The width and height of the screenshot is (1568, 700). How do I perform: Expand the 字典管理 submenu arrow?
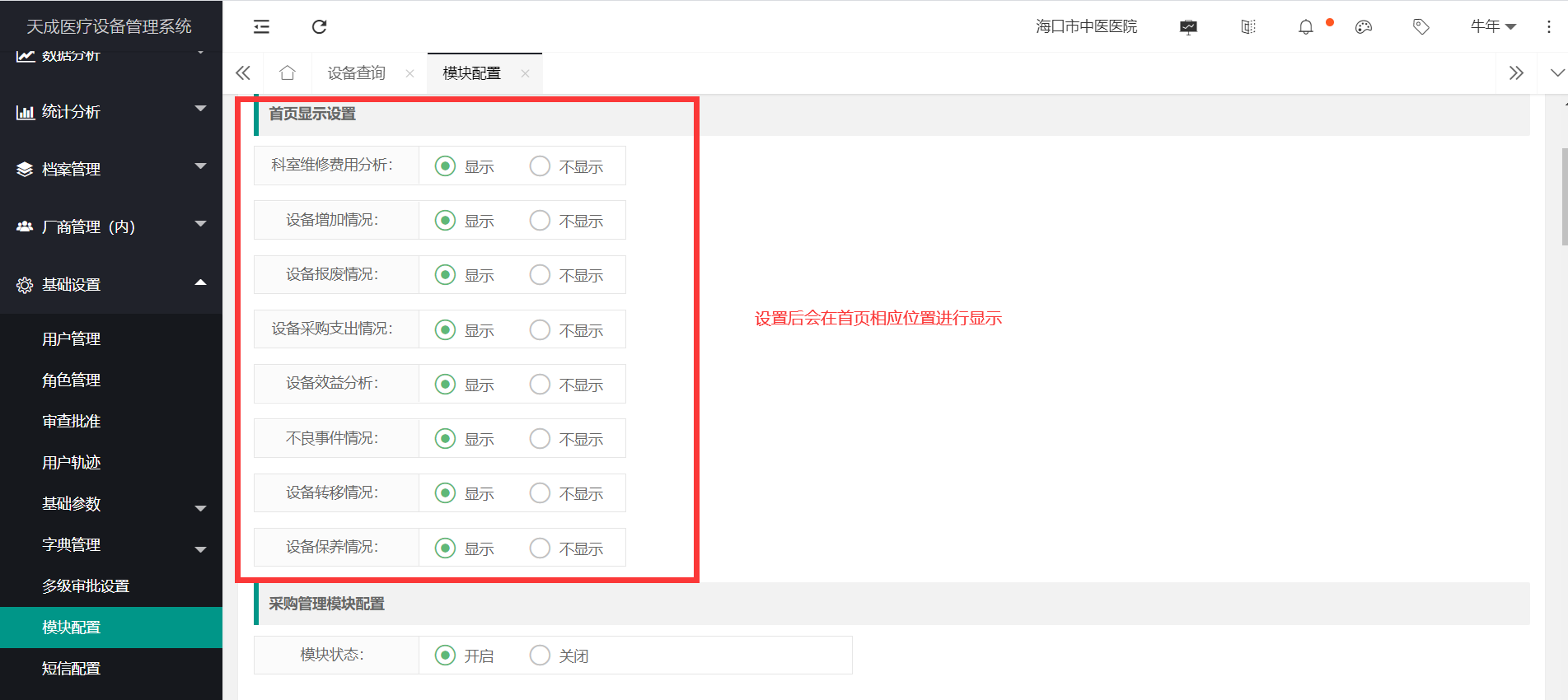pyautogui.click(x=200, y=550)
